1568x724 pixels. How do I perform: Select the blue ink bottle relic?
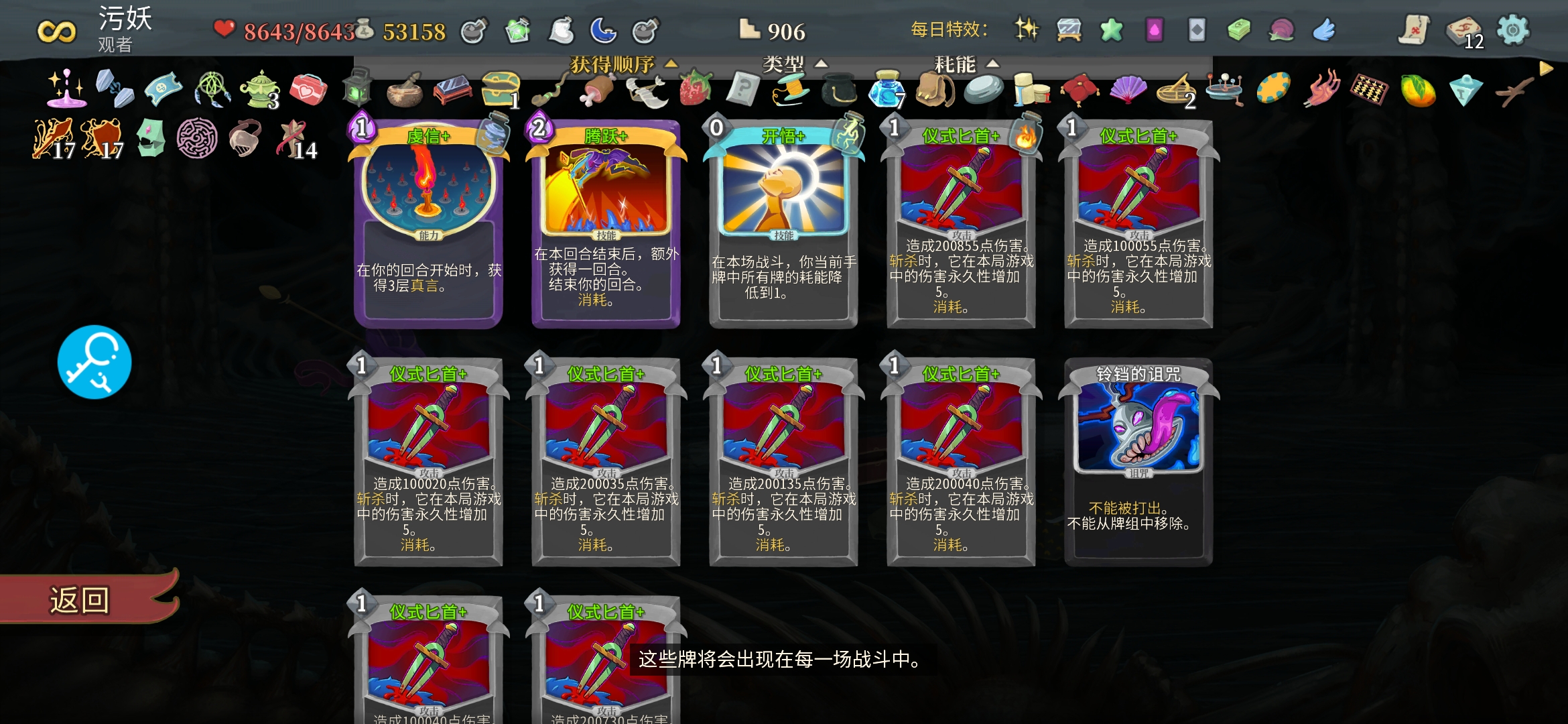[887, 89]
